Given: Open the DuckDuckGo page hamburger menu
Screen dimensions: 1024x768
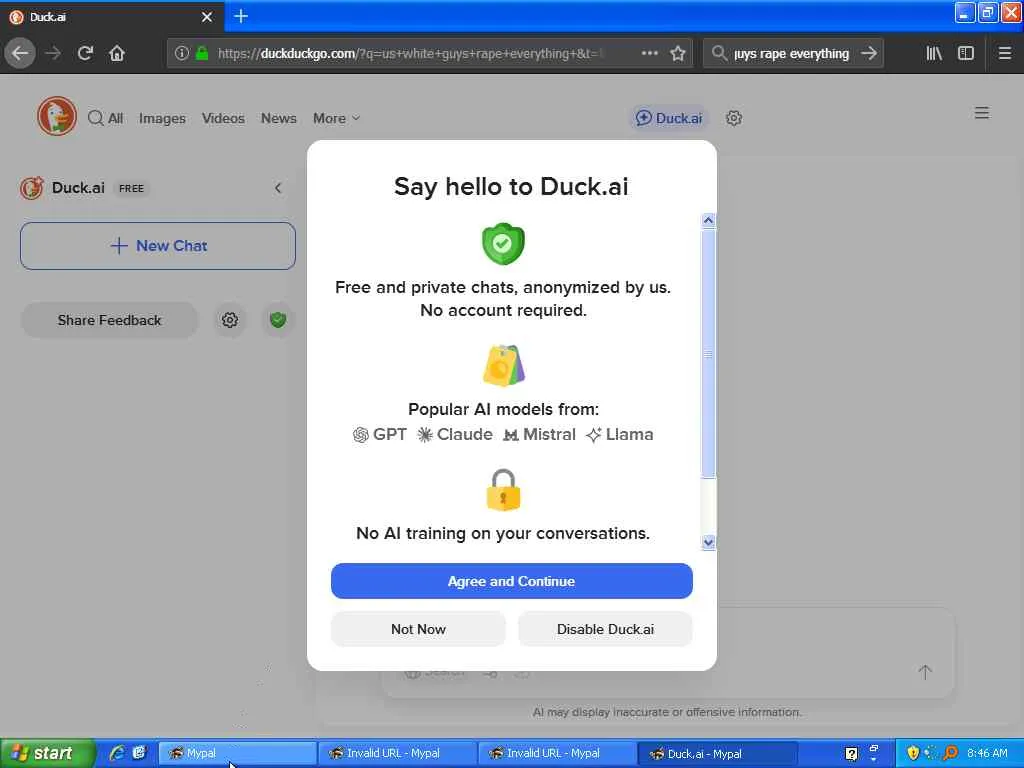Looking at the screenshot, I should pyautogui.click(x=982, y=113).
